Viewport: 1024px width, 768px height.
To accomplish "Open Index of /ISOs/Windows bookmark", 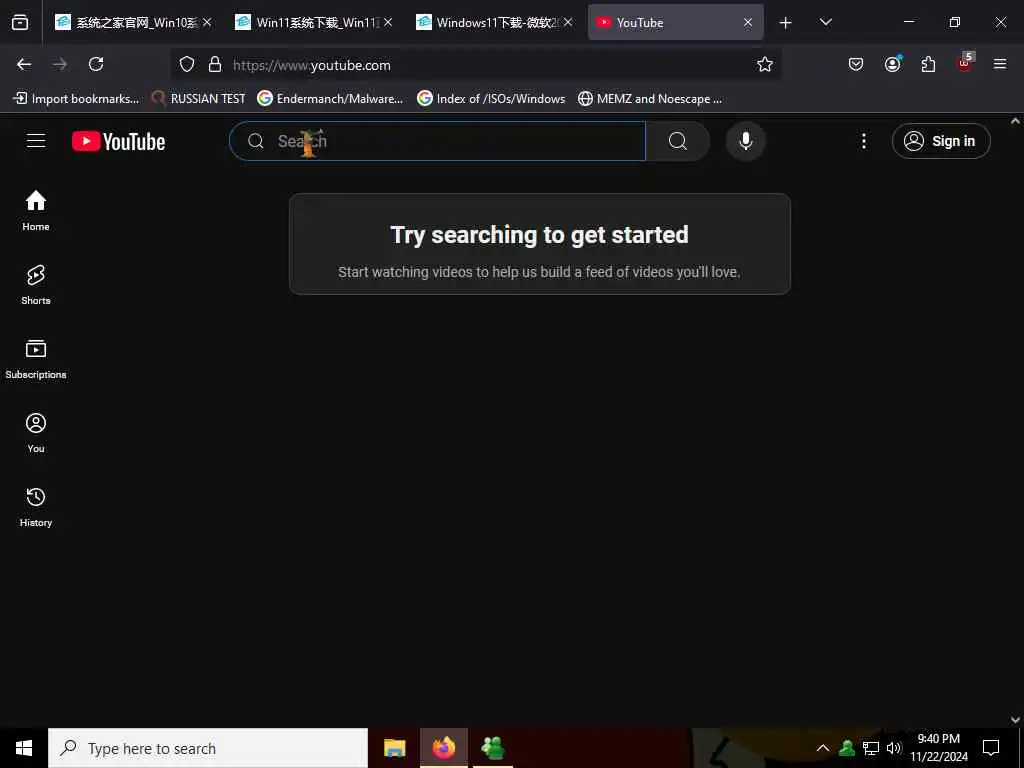I will [x=491, y=99].
